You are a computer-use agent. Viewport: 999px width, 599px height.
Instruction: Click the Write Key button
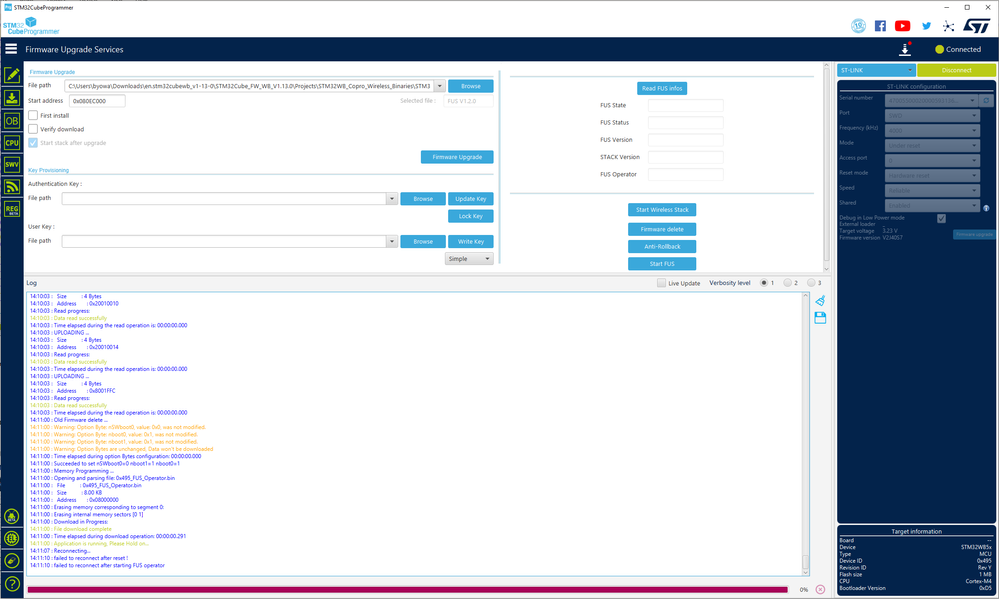(x=471, y=242)
